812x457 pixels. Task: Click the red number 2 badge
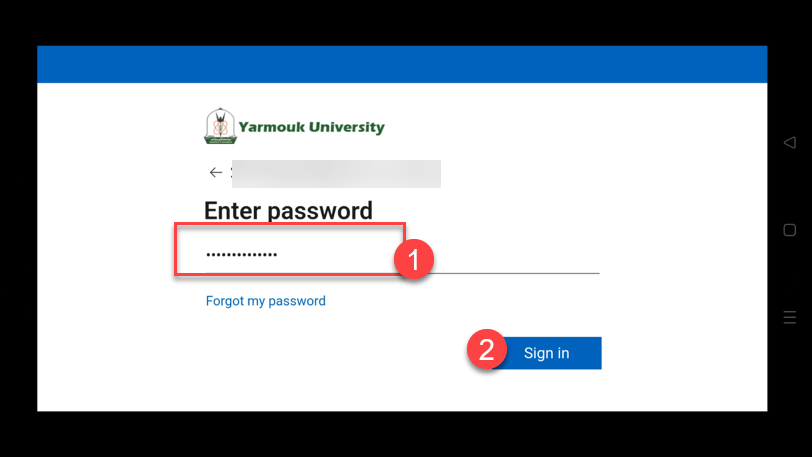tap(487, 349)
